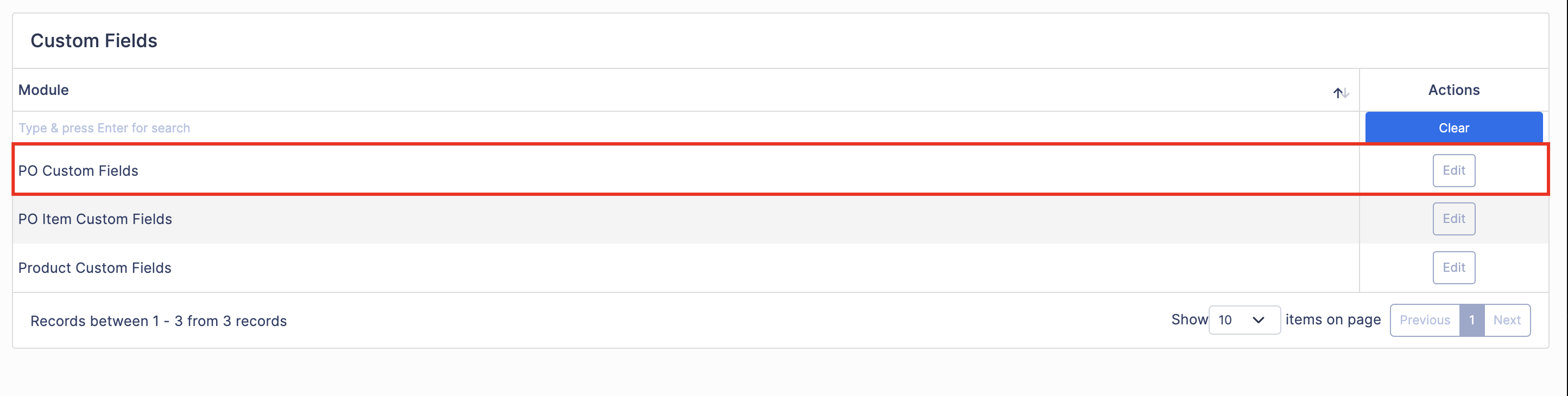Edit the PO Custom Fields module
Viewport: 1568px width, 396px height.
click(x=1453, y=170)
